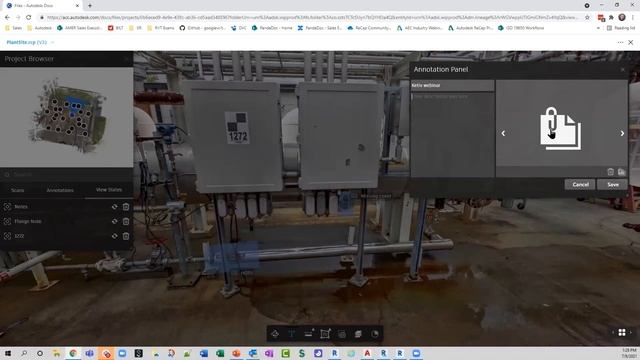The height and width of the screenshot is (360, 640).
Task: Open a new browser tab
Action: point(90,6)
